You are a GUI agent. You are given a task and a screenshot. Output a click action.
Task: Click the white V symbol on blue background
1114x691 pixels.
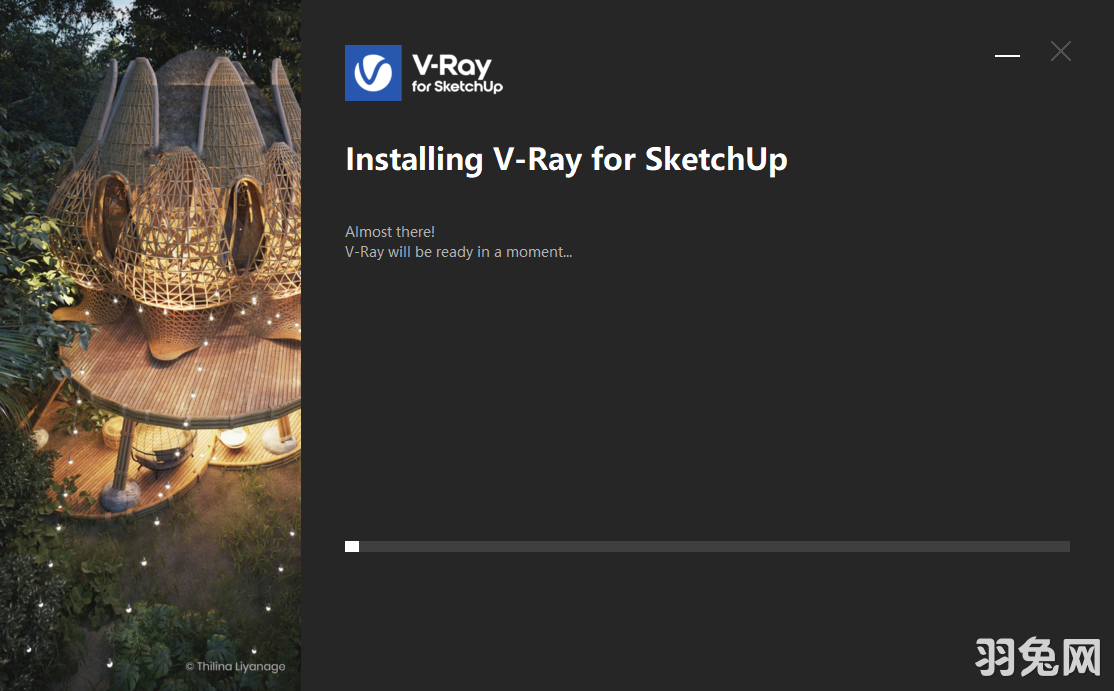[x=373, y=73]
